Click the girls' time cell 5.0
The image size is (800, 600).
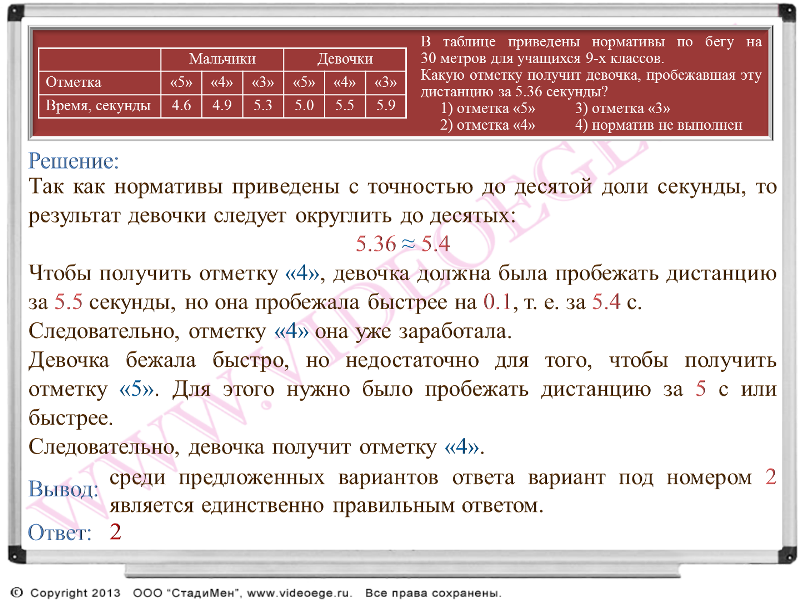pos(304,106)
